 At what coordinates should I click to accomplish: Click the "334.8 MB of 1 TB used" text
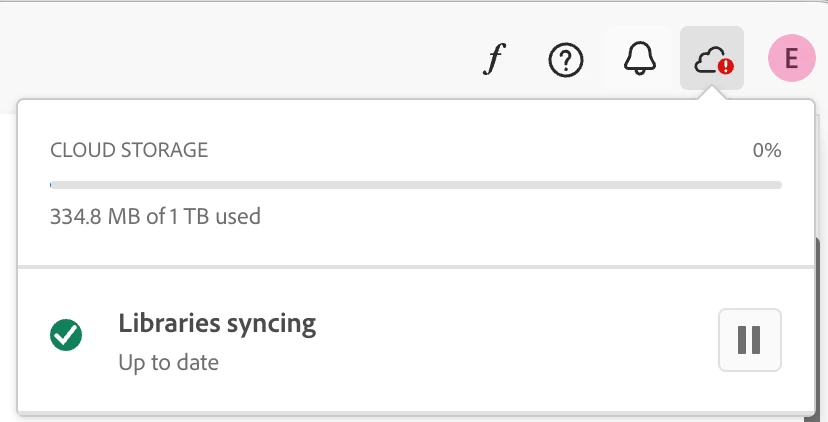(155, 215)
